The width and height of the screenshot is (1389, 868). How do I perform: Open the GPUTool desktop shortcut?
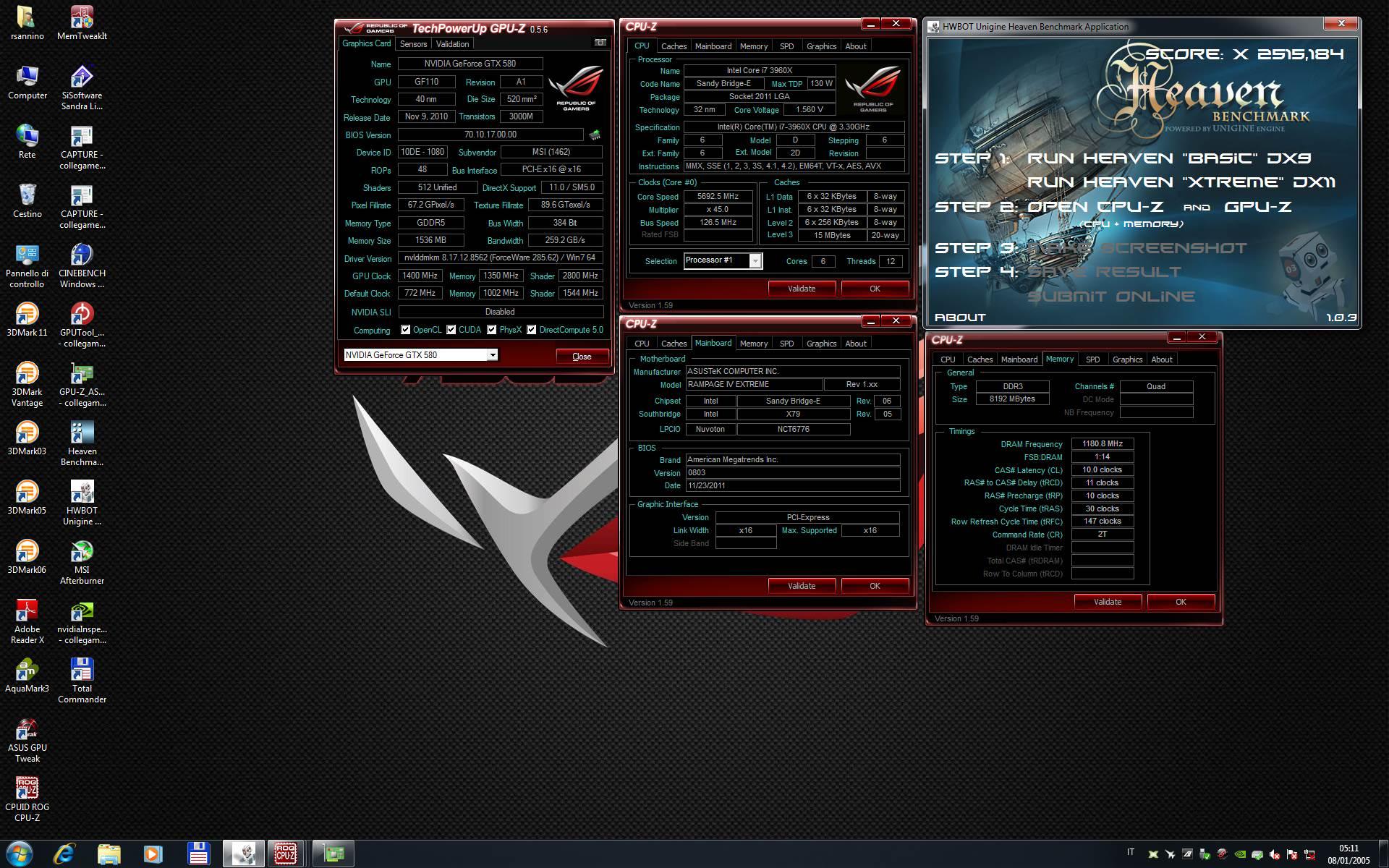82,325
